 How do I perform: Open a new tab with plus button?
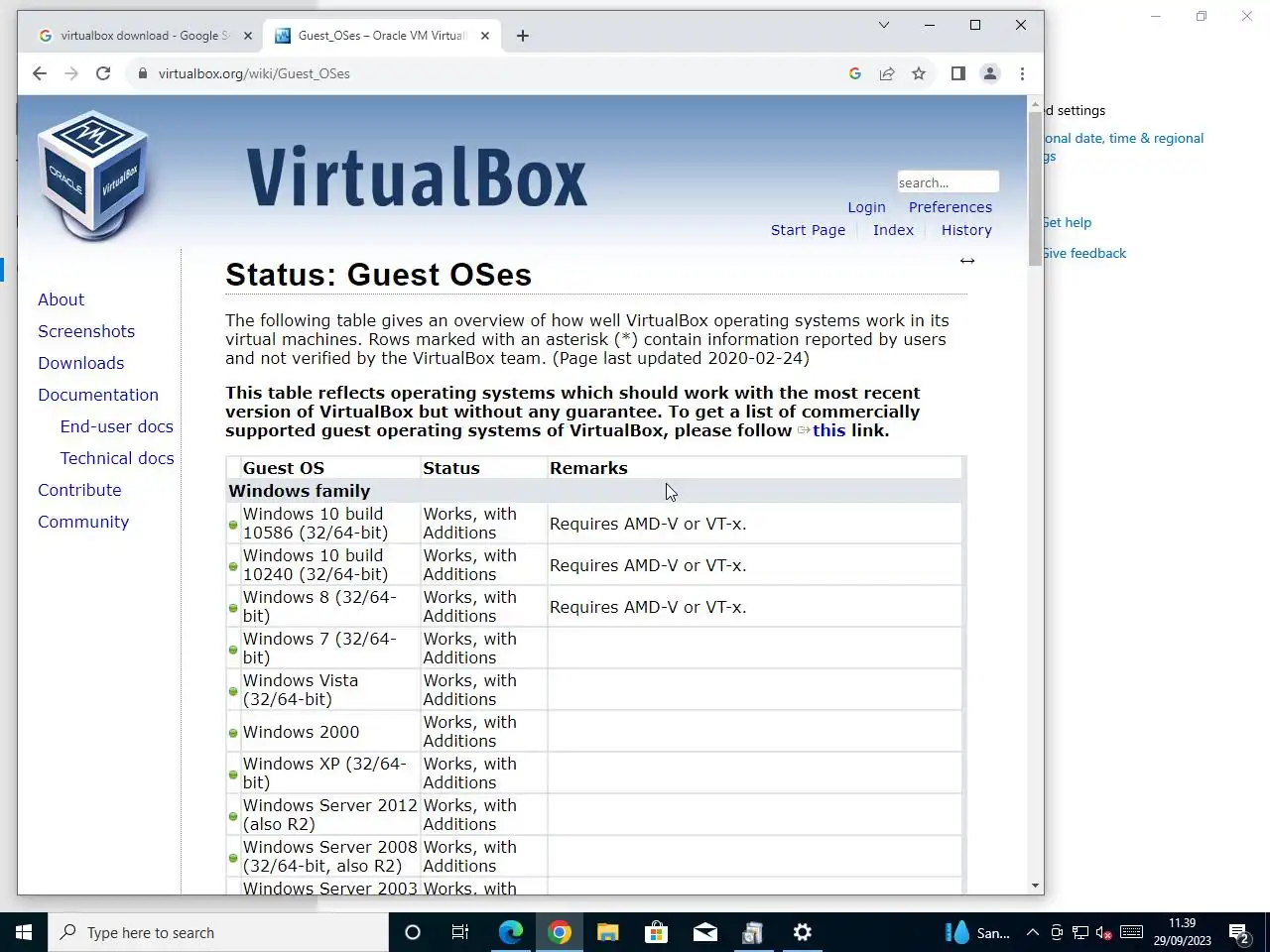(523, 36)
